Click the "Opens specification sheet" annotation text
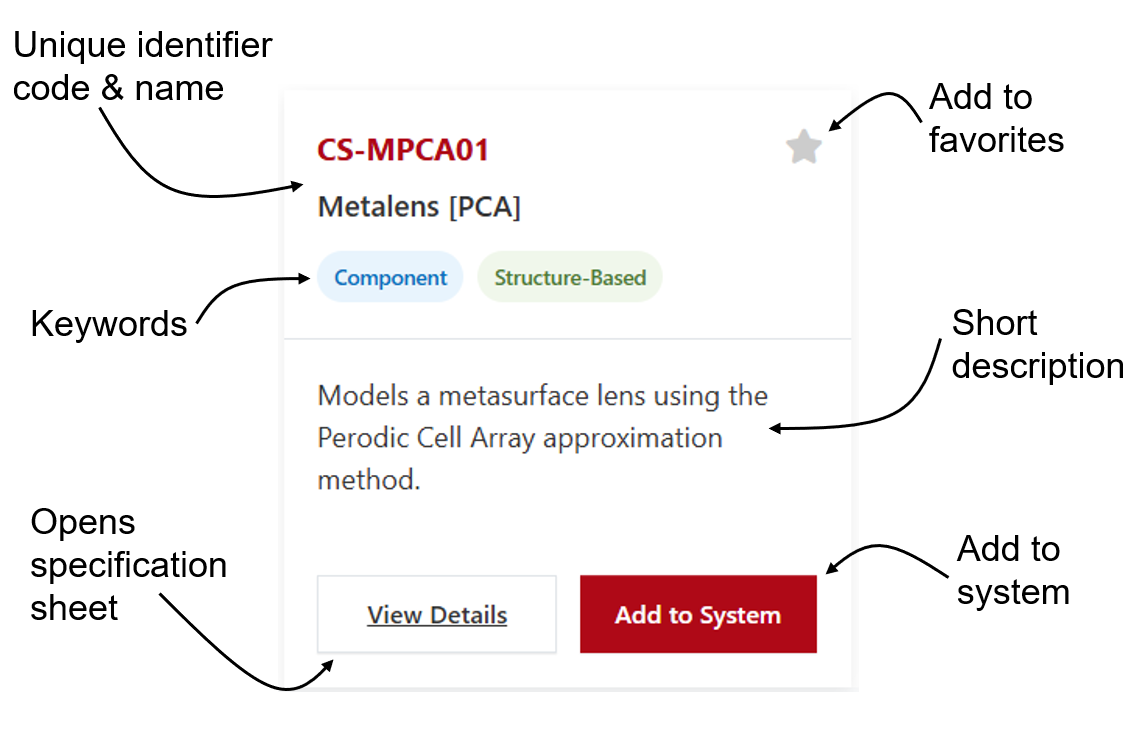1146x740 pixels. point(128,564)
